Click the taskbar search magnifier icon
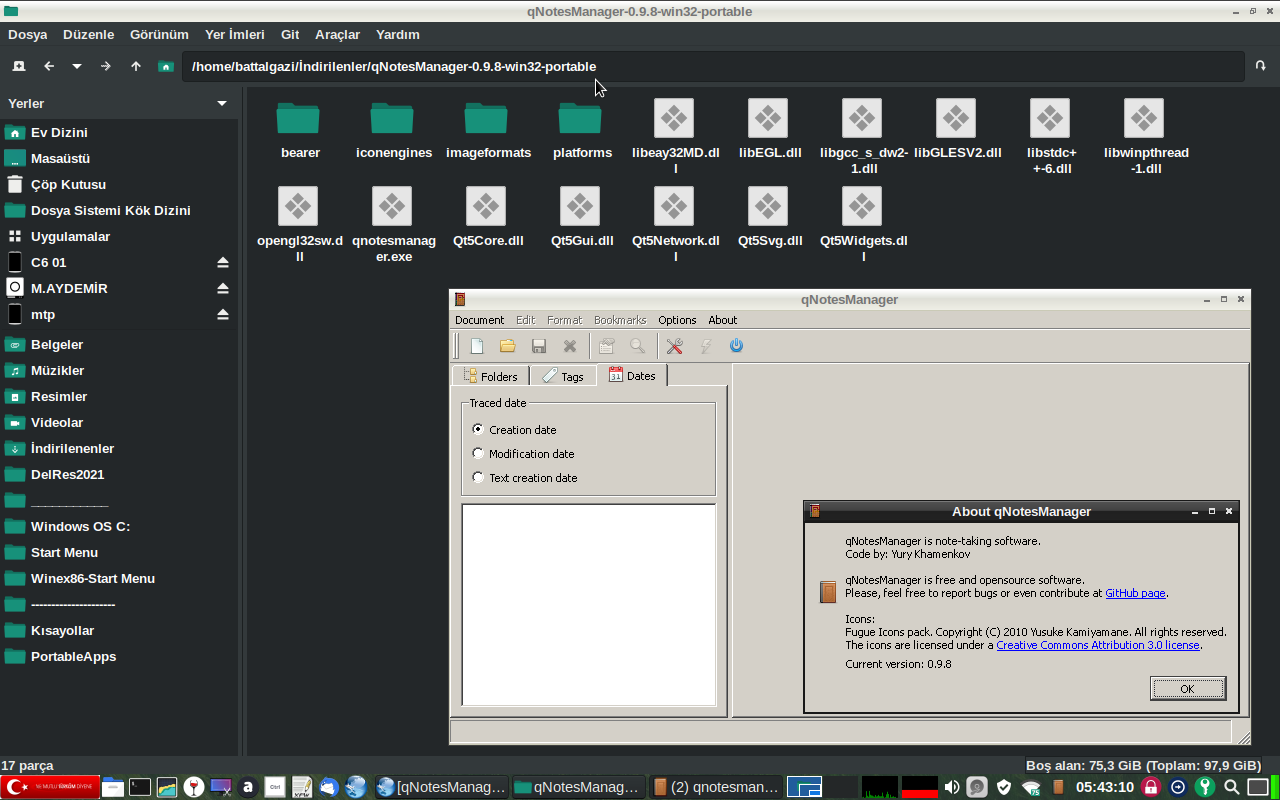The image size is (1280, 800). coord(1232,787)
